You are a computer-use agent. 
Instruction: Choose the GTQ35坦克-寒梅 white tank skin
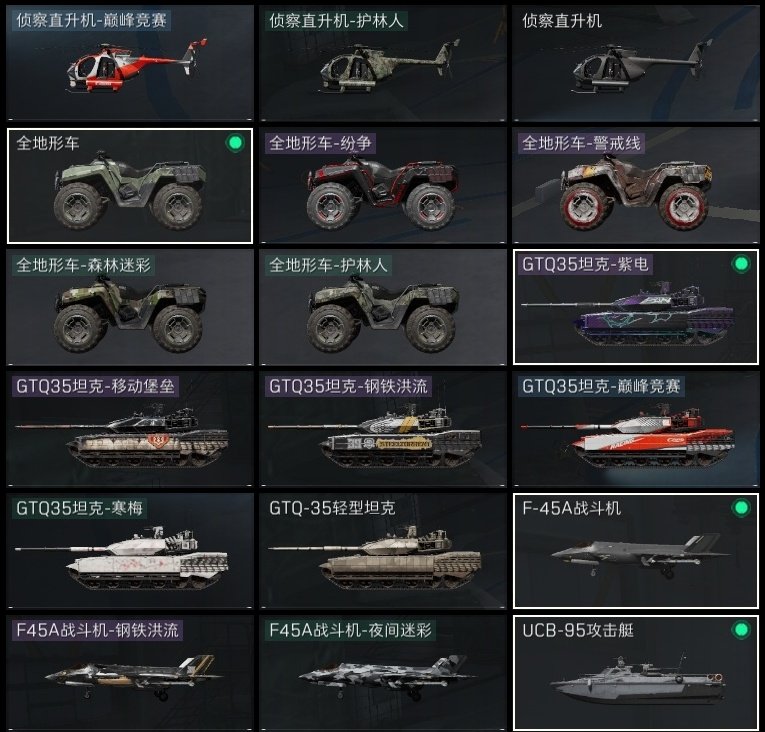click(130, 551)
